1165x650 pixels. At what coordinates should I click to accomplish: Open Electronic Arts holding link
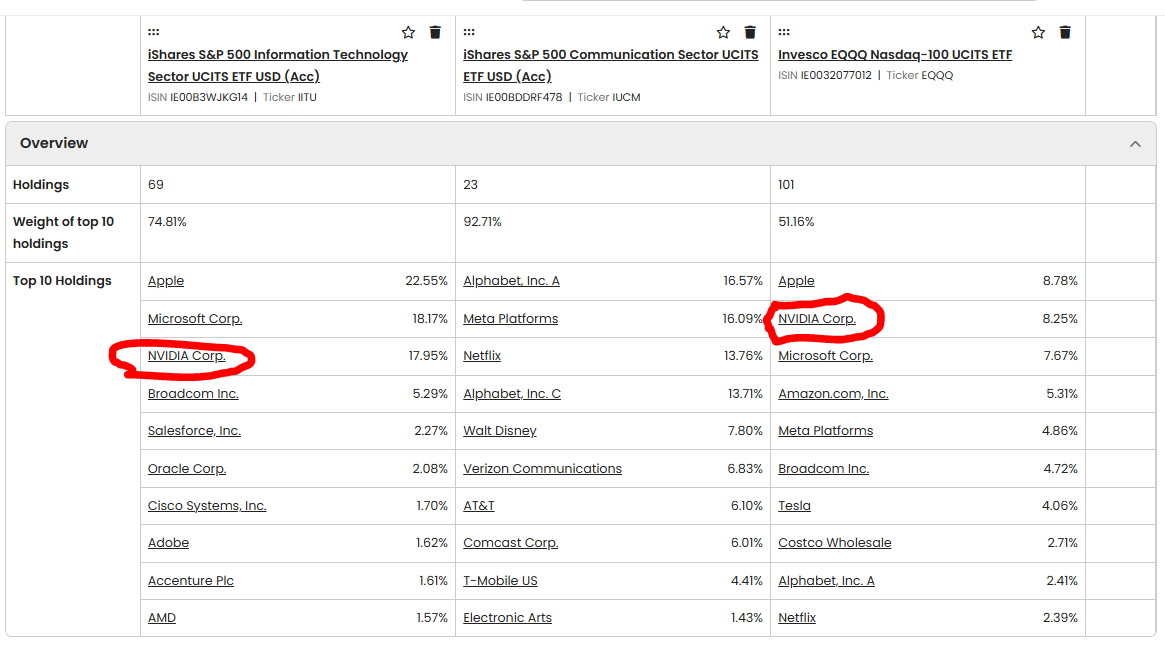(x=507, y=618)
